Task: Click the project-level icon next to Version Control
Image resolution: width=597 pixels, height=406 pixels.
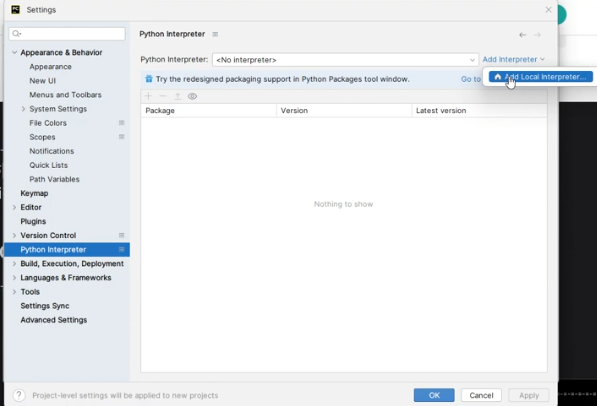Action: pyautogui.click(x=121, y=235)
